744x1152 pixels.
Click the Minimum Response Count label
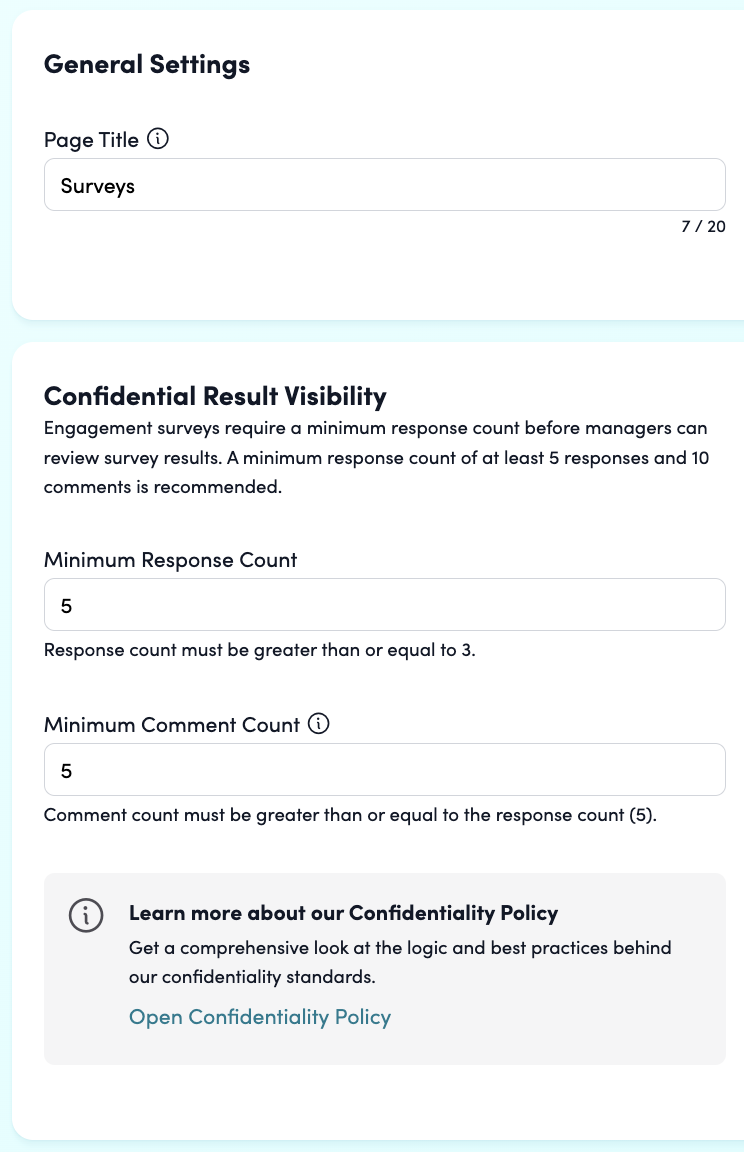(170, 560)
